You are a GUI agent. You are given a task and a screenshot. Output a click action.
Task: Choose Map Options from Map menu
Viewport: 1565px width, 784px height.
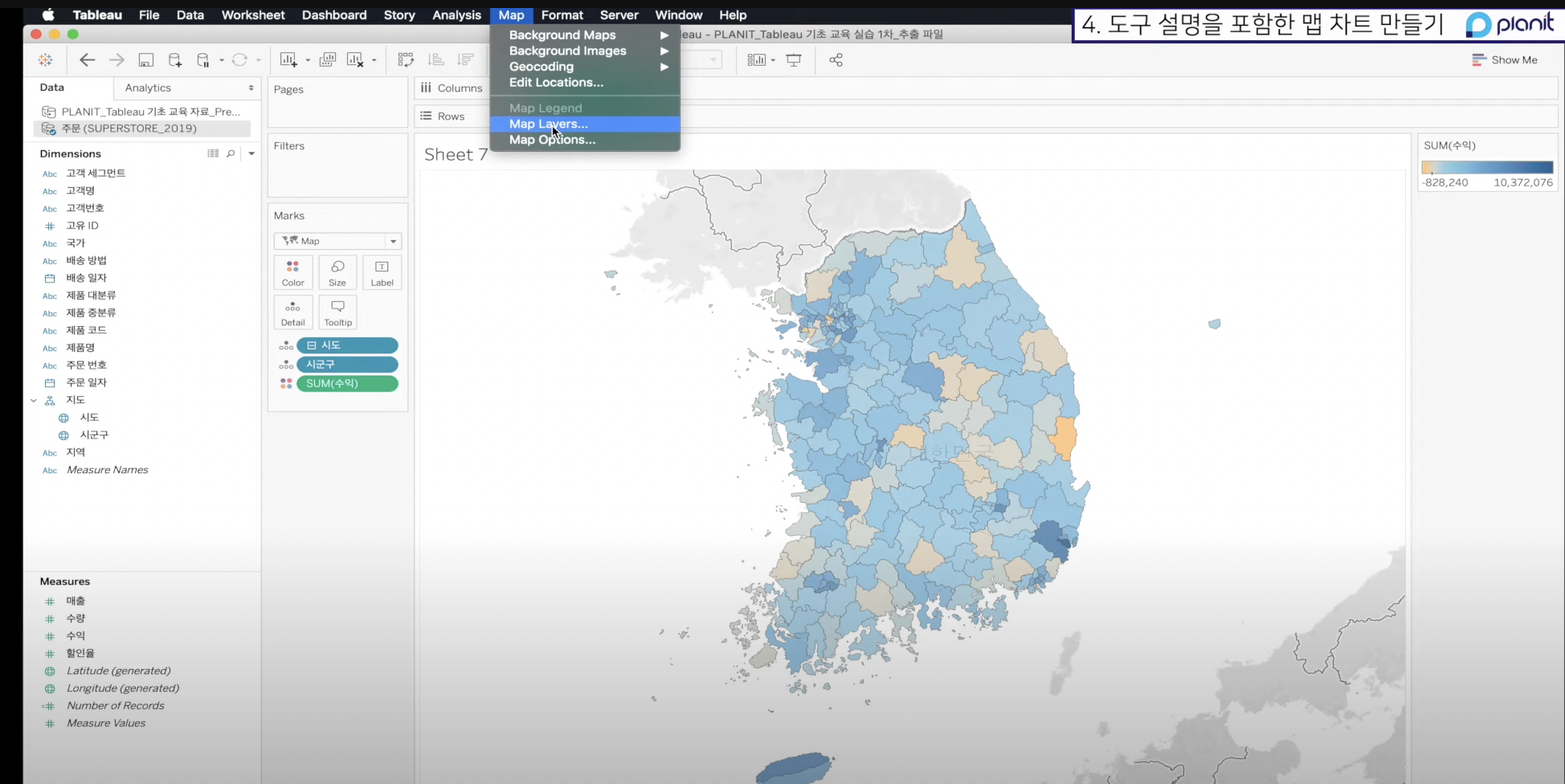[x=586, y=140]
